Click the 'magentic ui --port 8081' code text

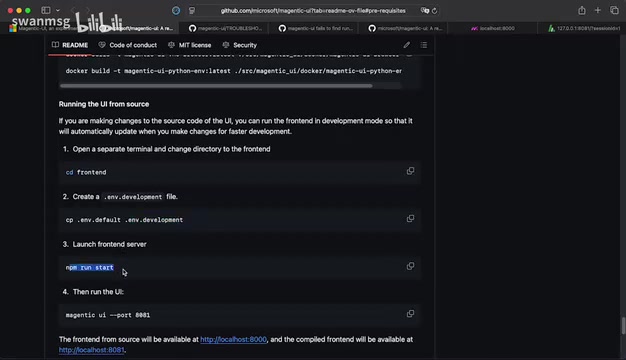click(x=108, y=315)
